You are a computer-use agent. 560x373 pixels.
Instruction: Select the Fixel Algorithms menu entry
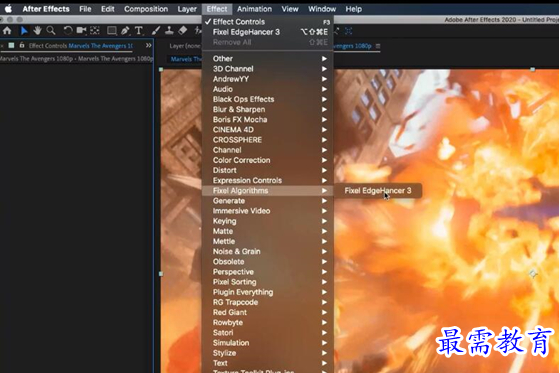[x=268, y=190]
